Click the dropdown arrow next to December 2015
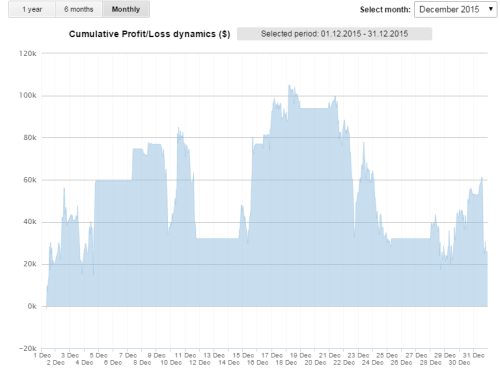Screen dimensions: 500x377 click(x=491, y=9)
